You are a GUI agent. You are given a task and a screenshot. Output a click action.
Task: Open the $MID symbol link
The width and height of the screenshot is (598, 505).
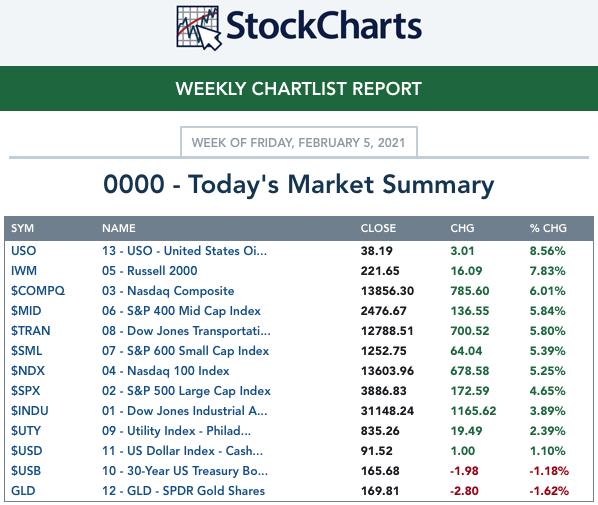[x=26, y=311]
